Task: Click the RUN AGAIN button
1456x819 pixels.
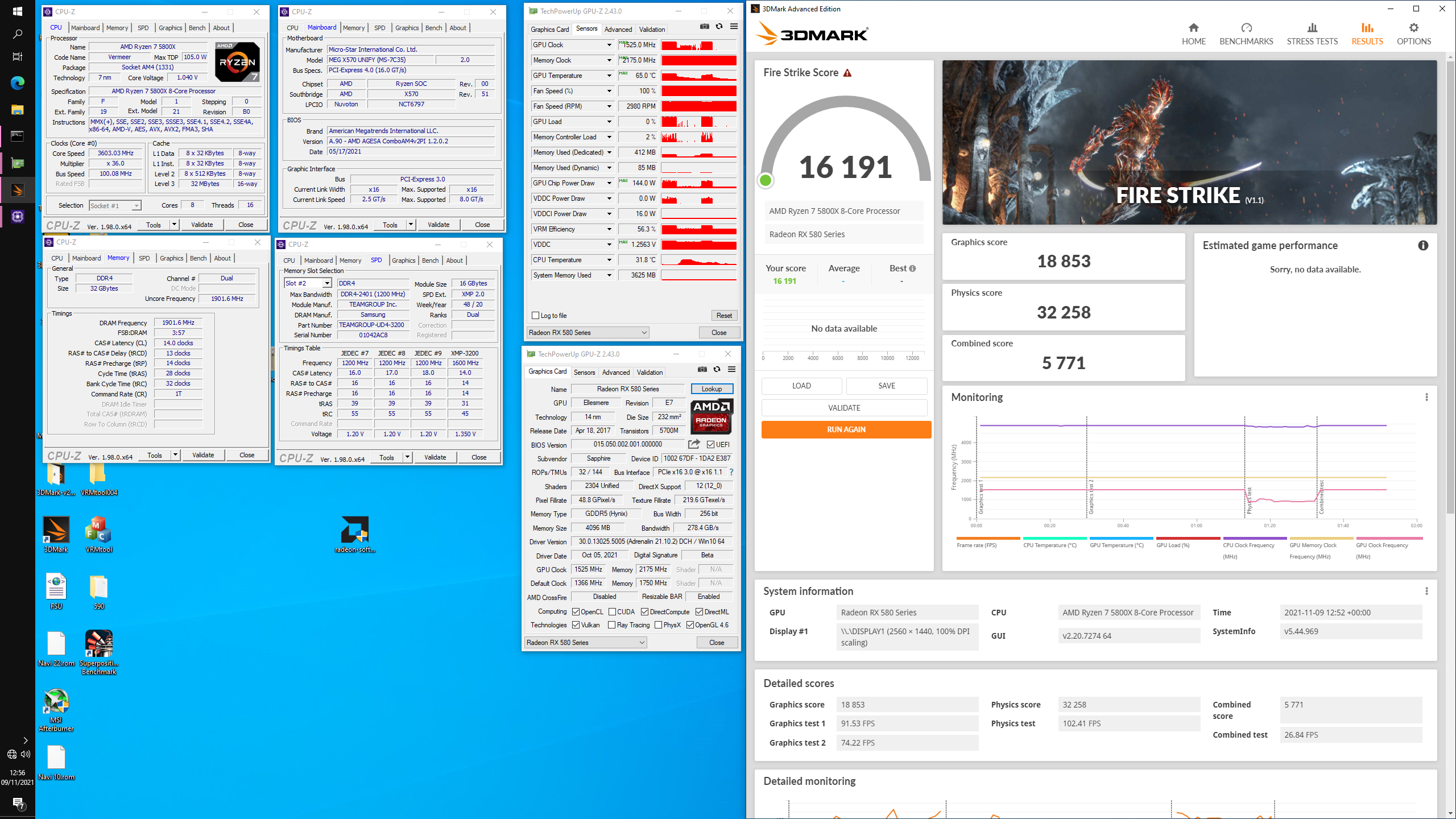Action: coord(846,429)
